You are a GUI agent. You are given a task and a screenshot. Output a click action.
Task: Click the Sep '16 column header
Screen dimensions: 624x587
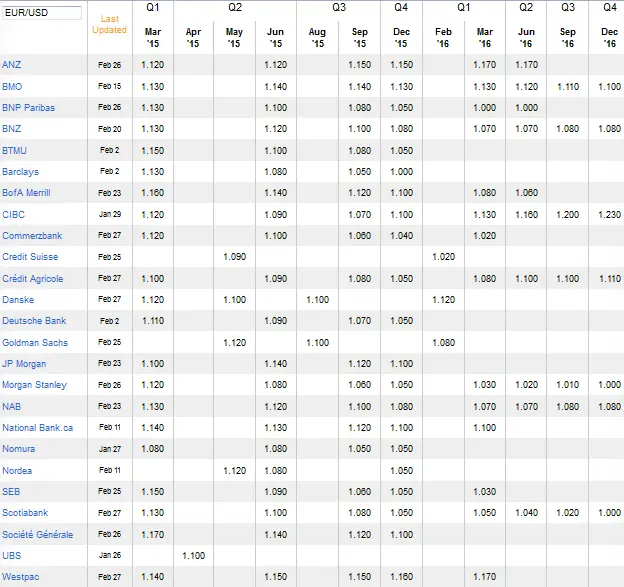(x=568, y=37)
